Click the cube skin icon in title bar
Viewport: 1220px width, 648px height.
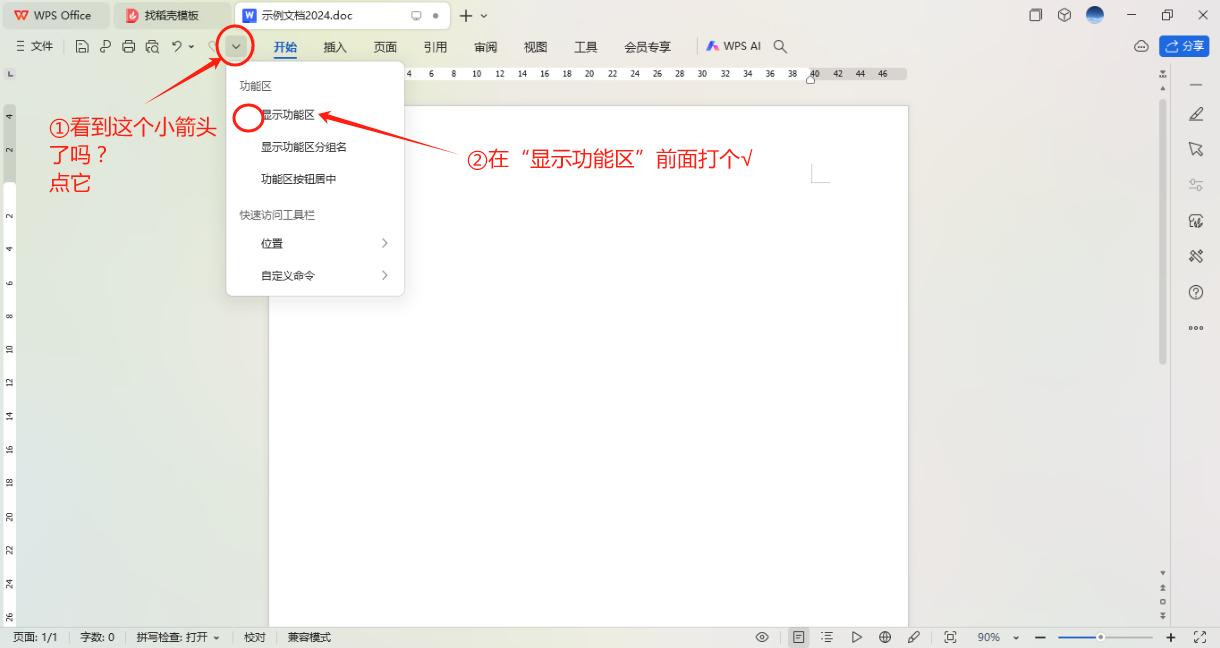1065,15
